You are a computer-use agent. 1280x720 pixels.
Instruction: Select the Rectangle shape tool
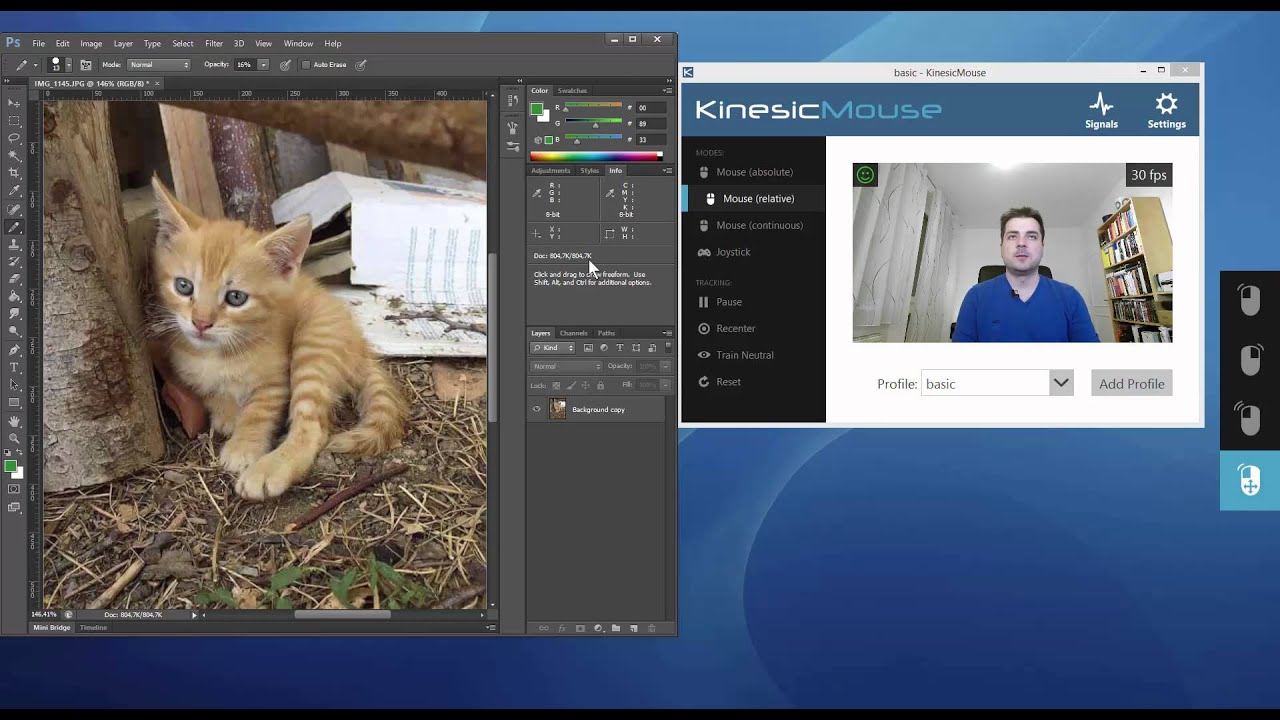tap(14, 402)
